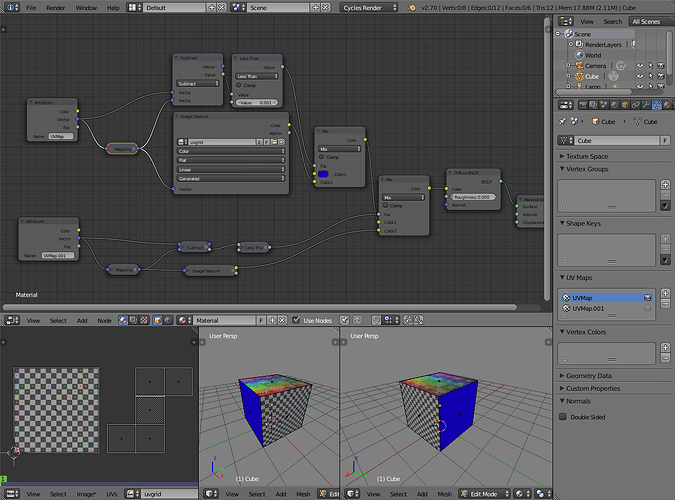The width and height of the screenshot is (675, 500).
Task: Hide Camera with its eye icon
Action: pos(640,65)
